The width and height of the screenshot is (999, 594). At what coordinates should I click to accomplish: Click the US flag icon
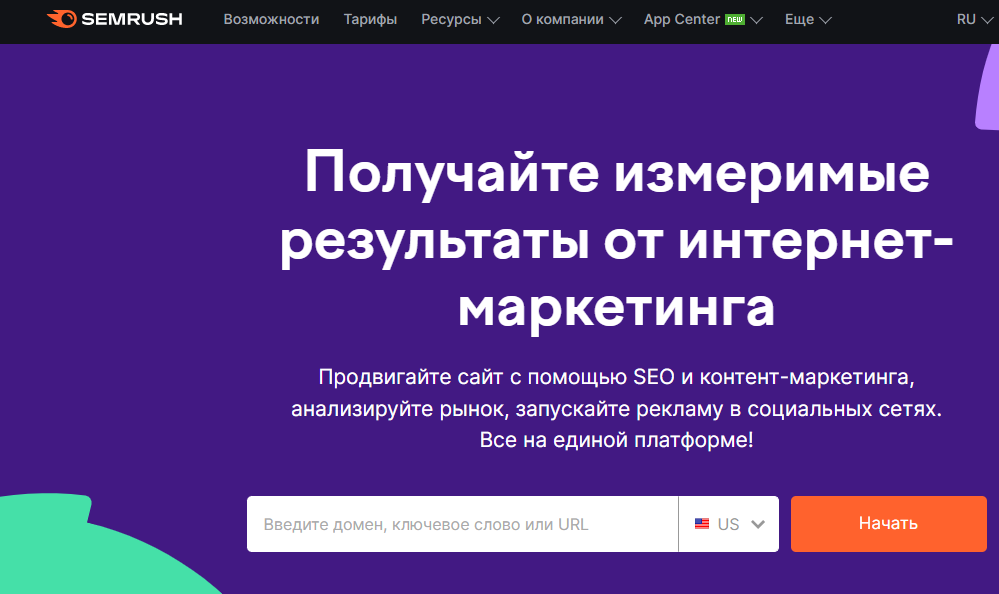701,524
